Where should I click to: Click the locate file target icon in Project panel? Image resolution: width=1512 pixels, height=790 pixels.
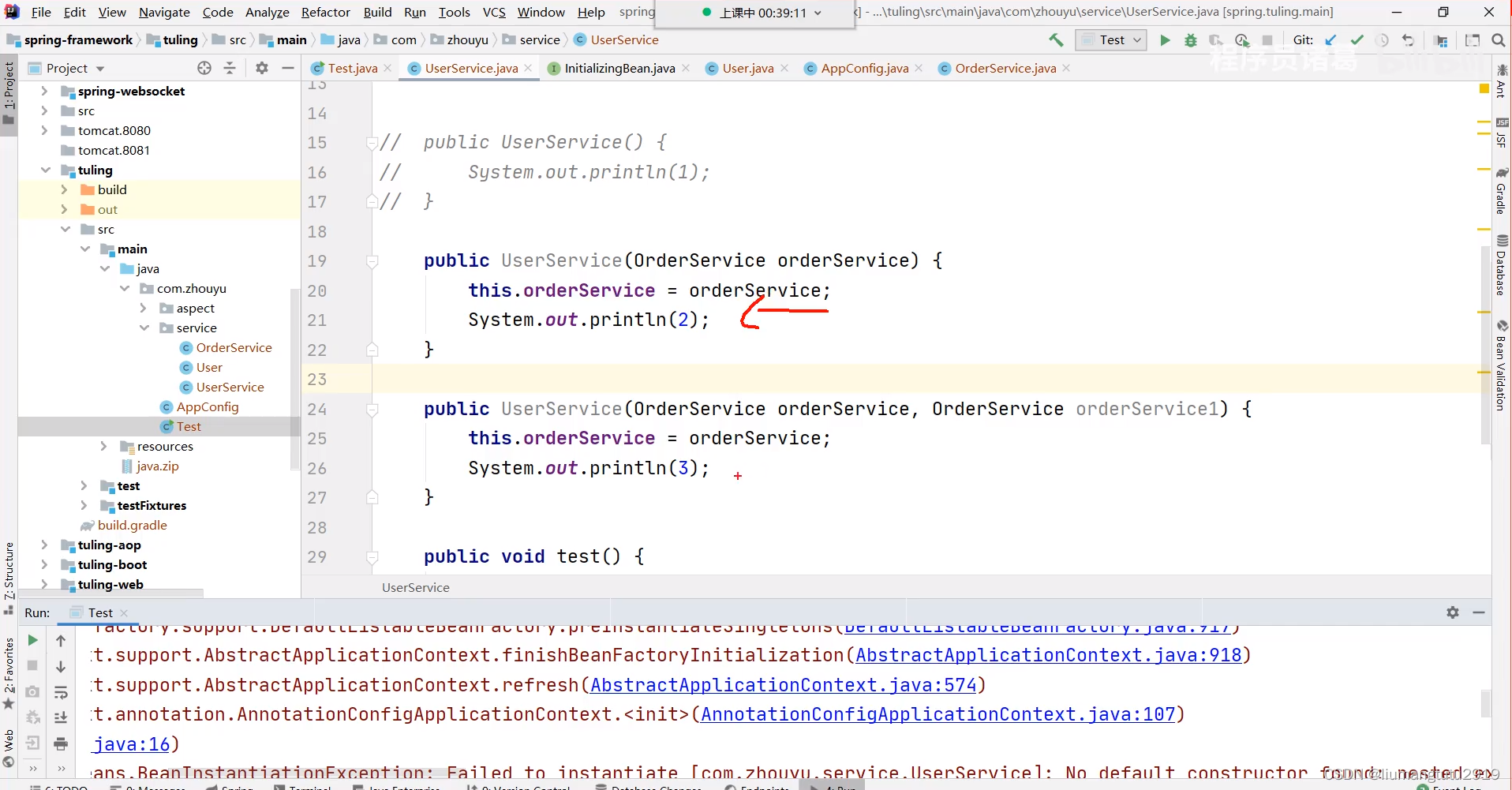click(x=204, y=68)
